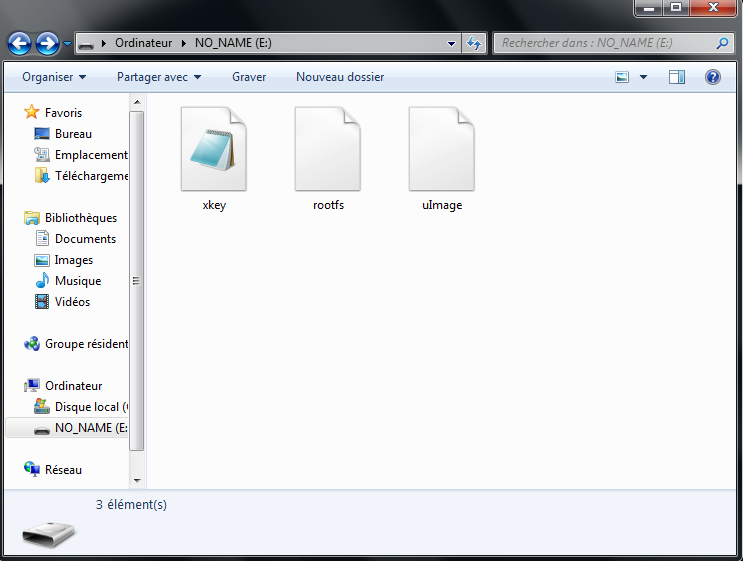Click the search field for NO_NAME (E:)

click(605, 44)
